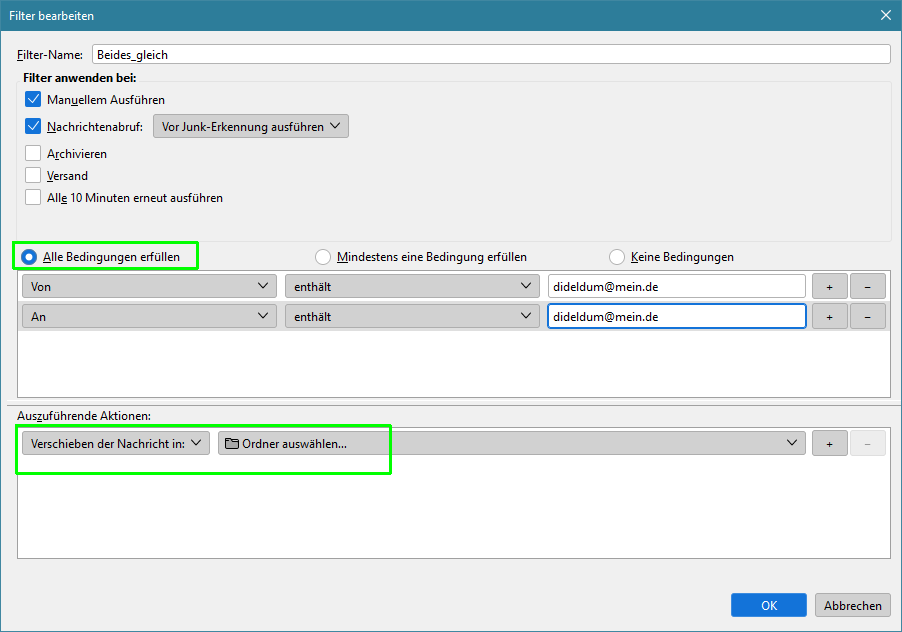Enable the Archivieren checkbox
Viewport: 902px width, 632px height.
click(33, 154)
